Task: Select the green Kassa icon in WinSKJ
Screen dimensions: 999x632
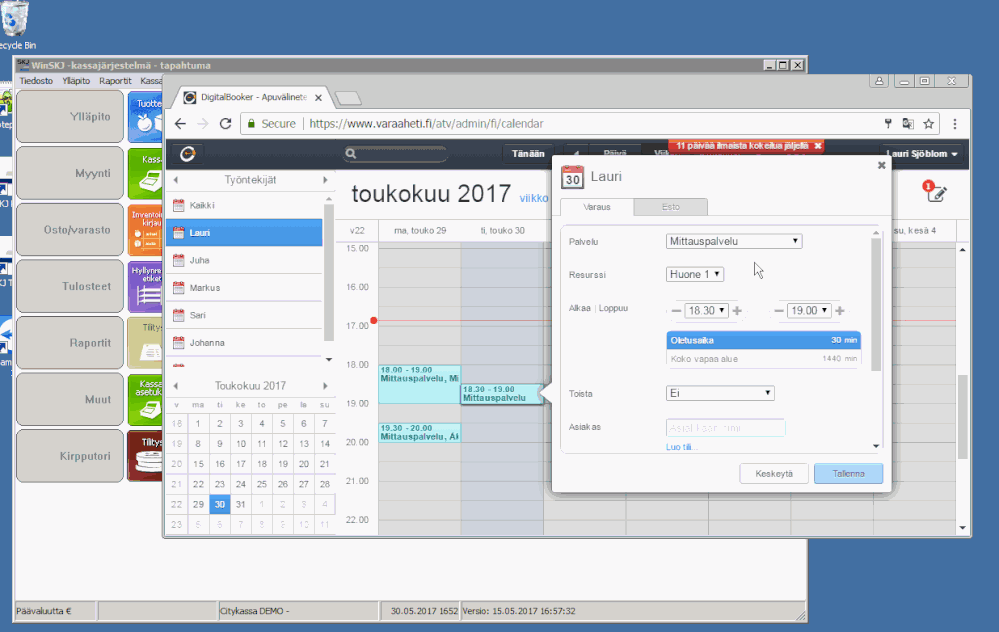Action: (145, 172)
